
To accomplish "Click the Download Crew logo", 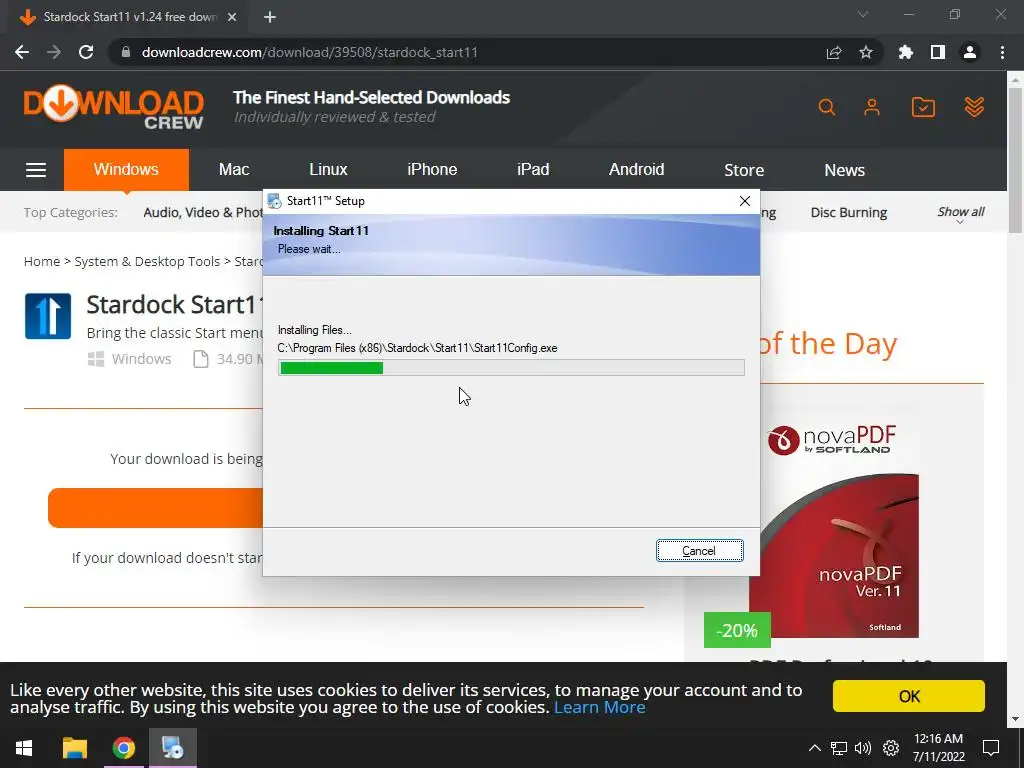I will (x=114, y=108).
